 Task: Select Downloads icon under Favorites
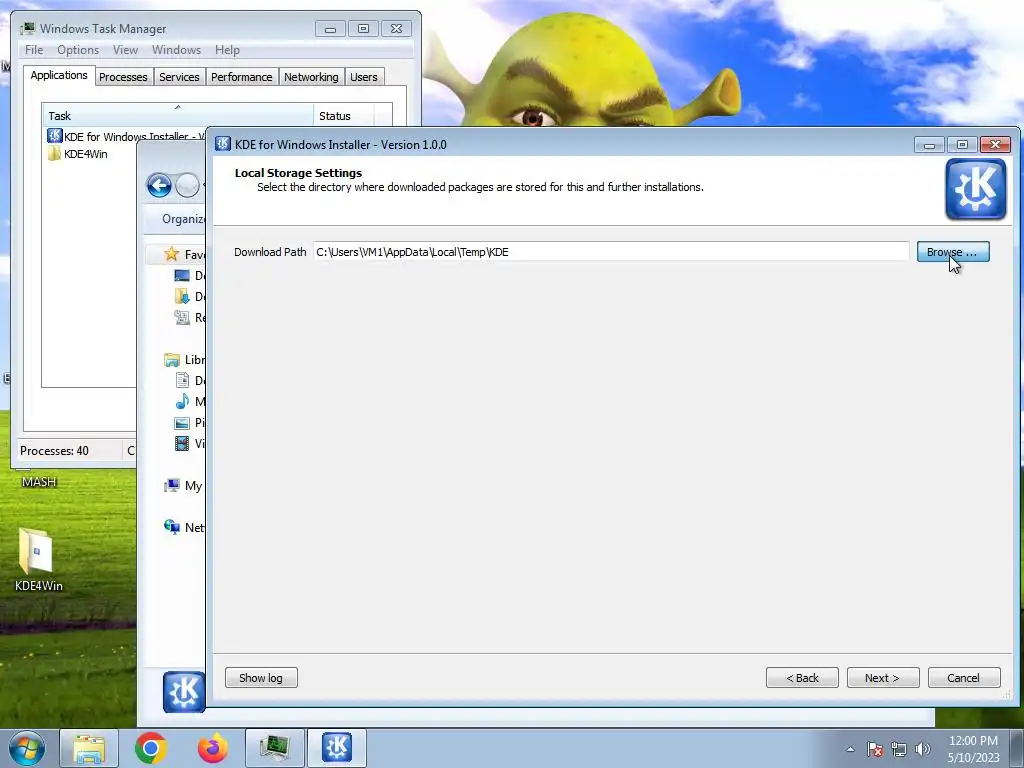(x=182, y=296)
